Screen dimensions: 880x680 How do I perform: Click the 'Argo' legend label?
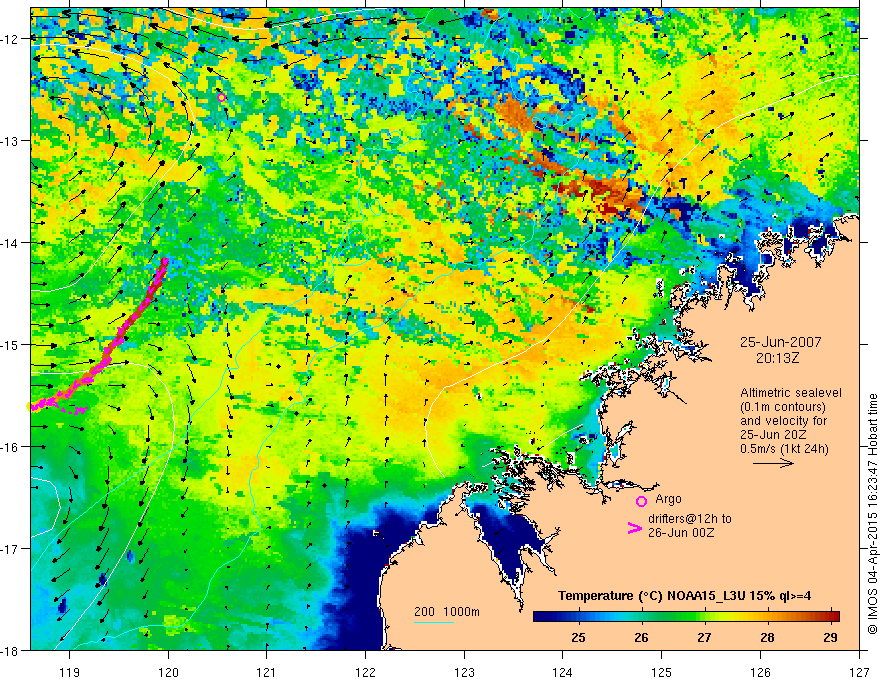(668, 499)
